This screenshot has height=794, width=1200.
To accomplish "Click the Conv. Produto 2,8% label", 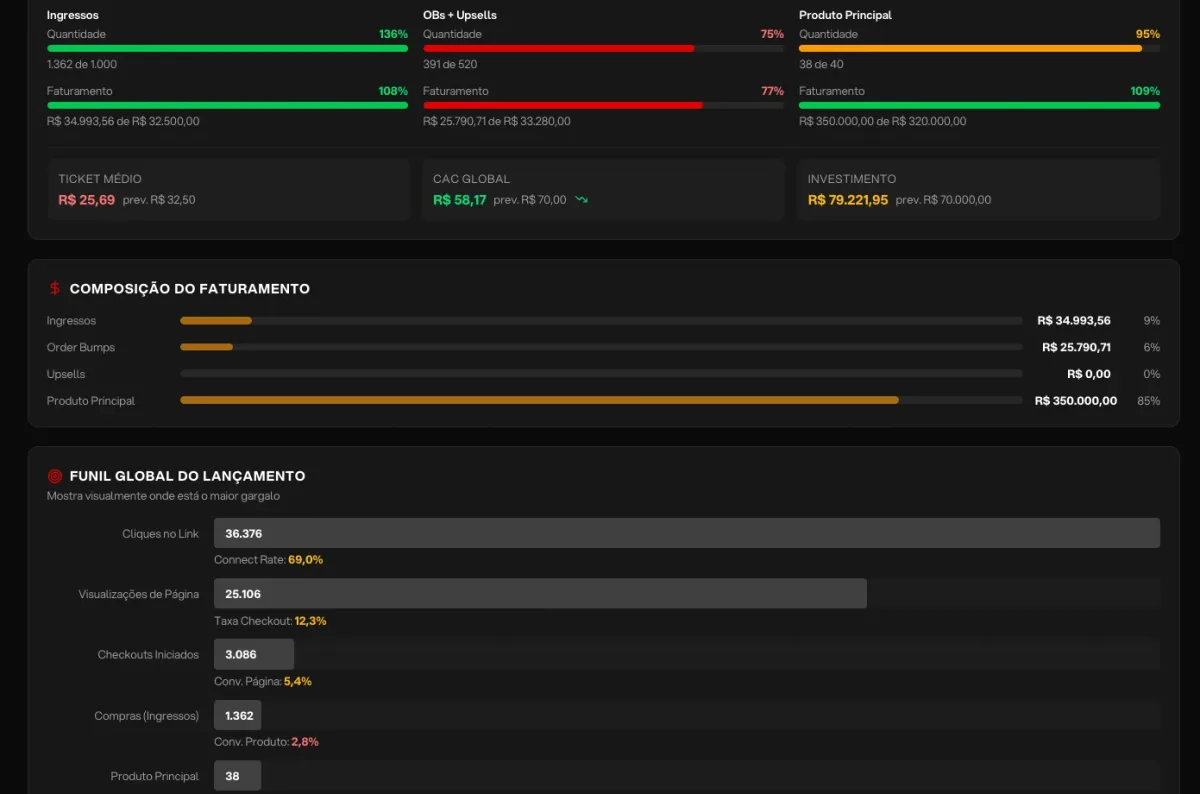I will [x=266, y=742].
